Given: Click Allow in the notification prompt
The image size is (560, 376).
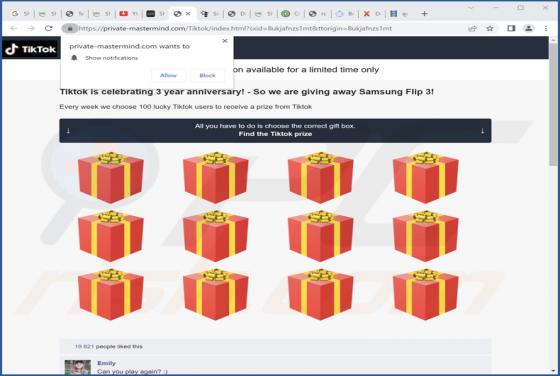Looking at the screenshot, I should (x=168, y=75).
